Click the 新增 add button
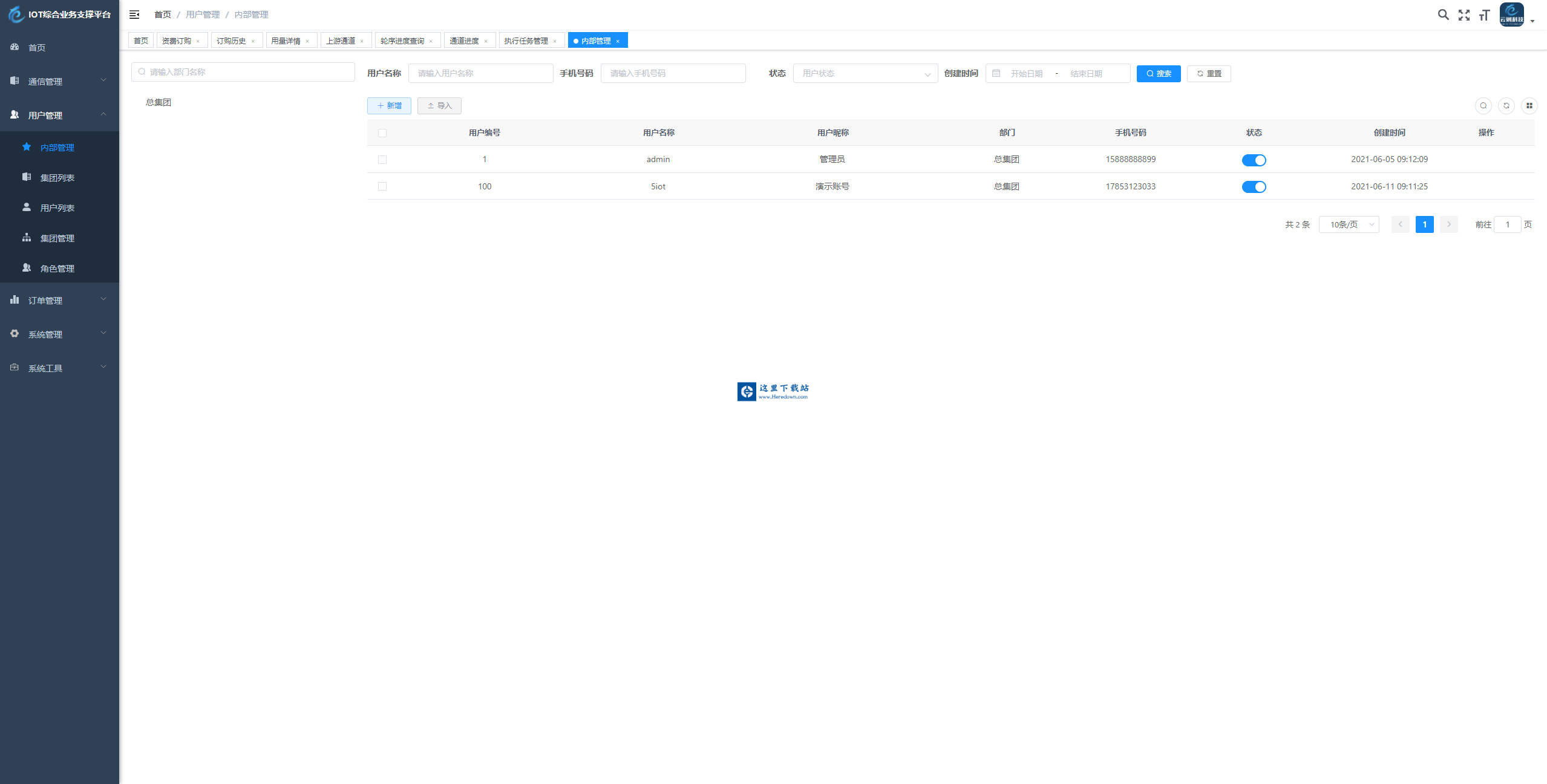 pyautogui.click(x=389, y=106)
